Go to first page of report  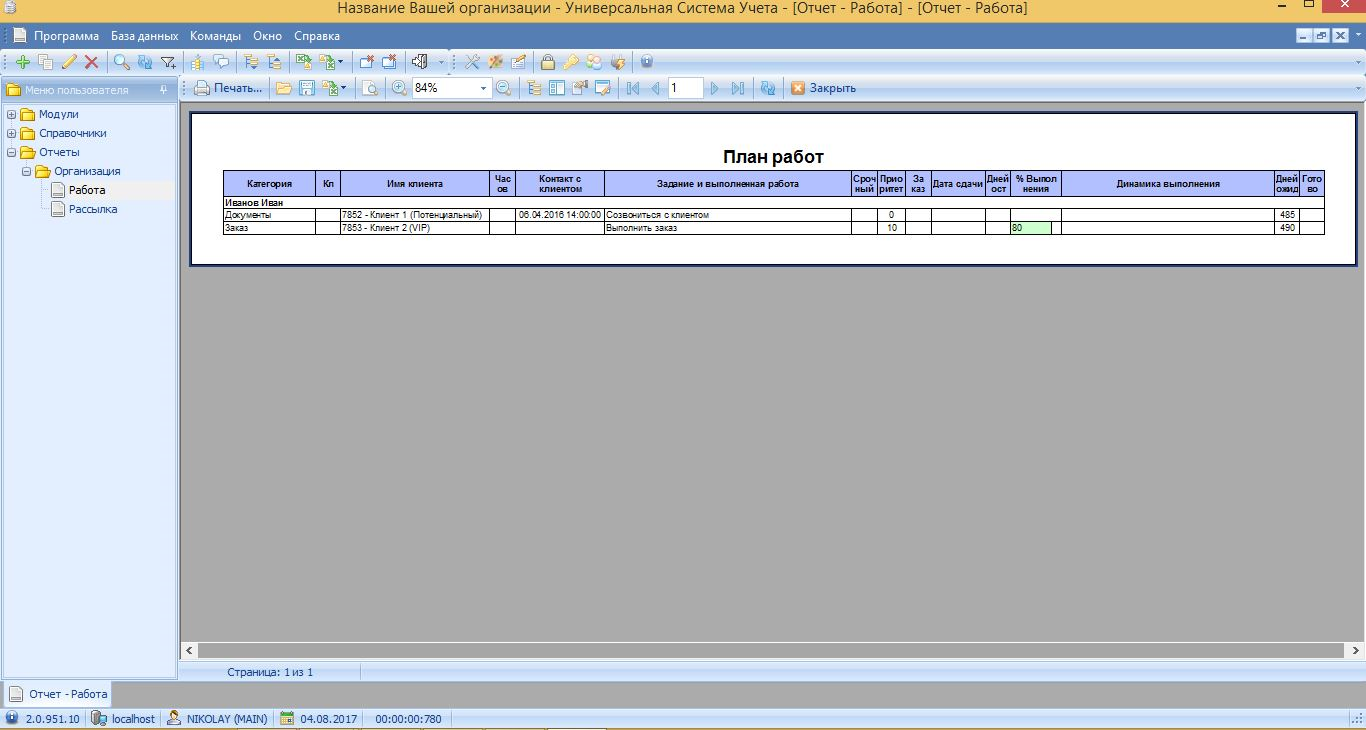[633, 88]
